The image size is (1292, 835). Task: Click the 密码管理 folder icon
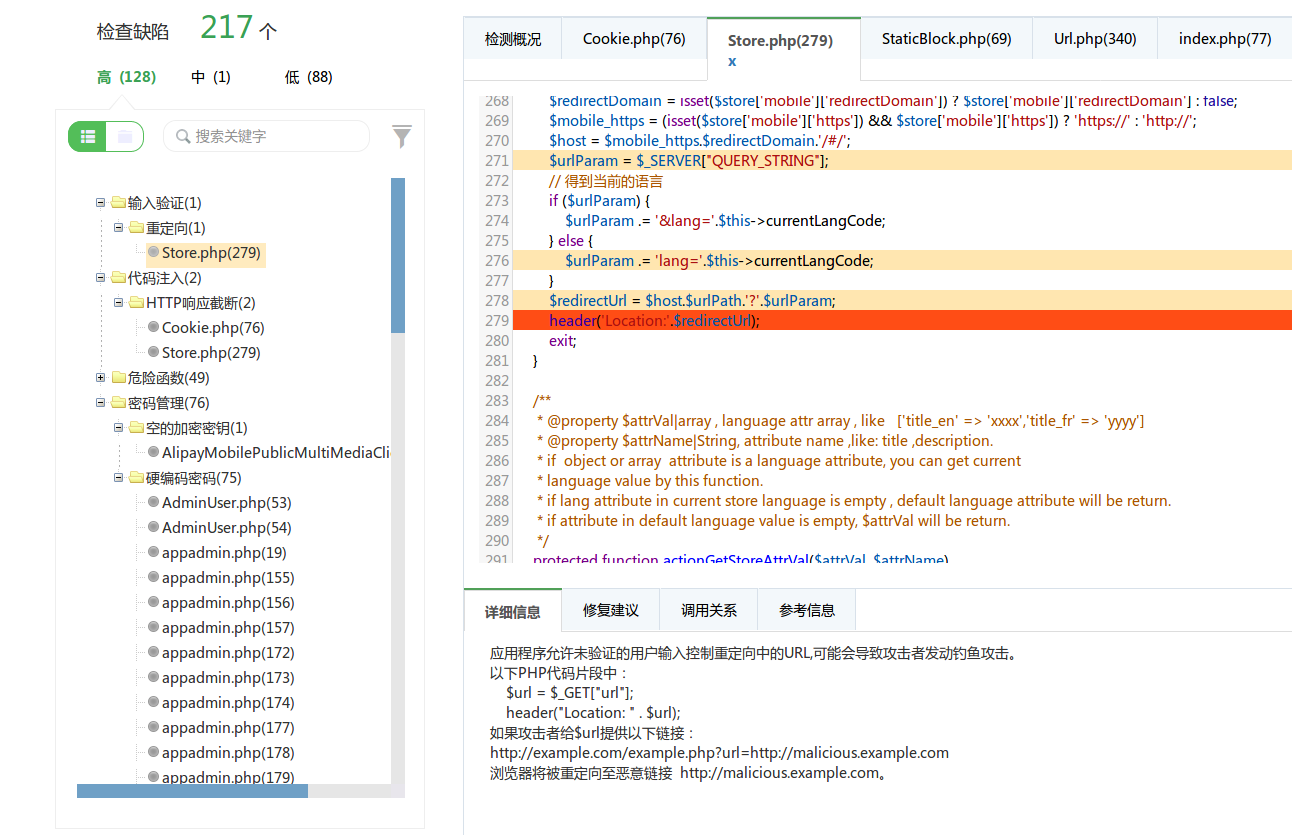click(118, 403)
